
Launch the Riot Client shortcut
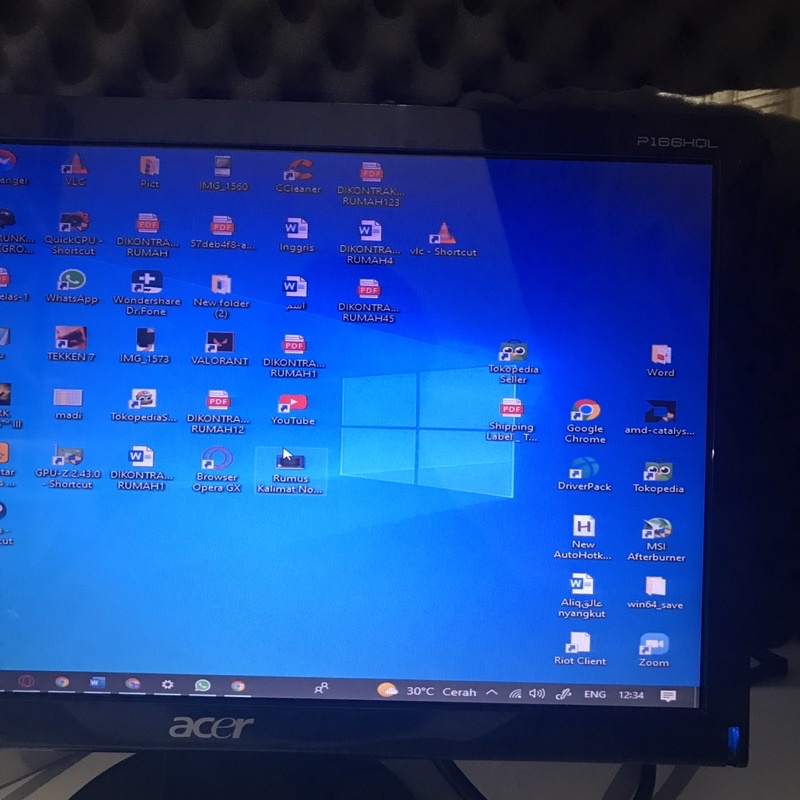580,649
